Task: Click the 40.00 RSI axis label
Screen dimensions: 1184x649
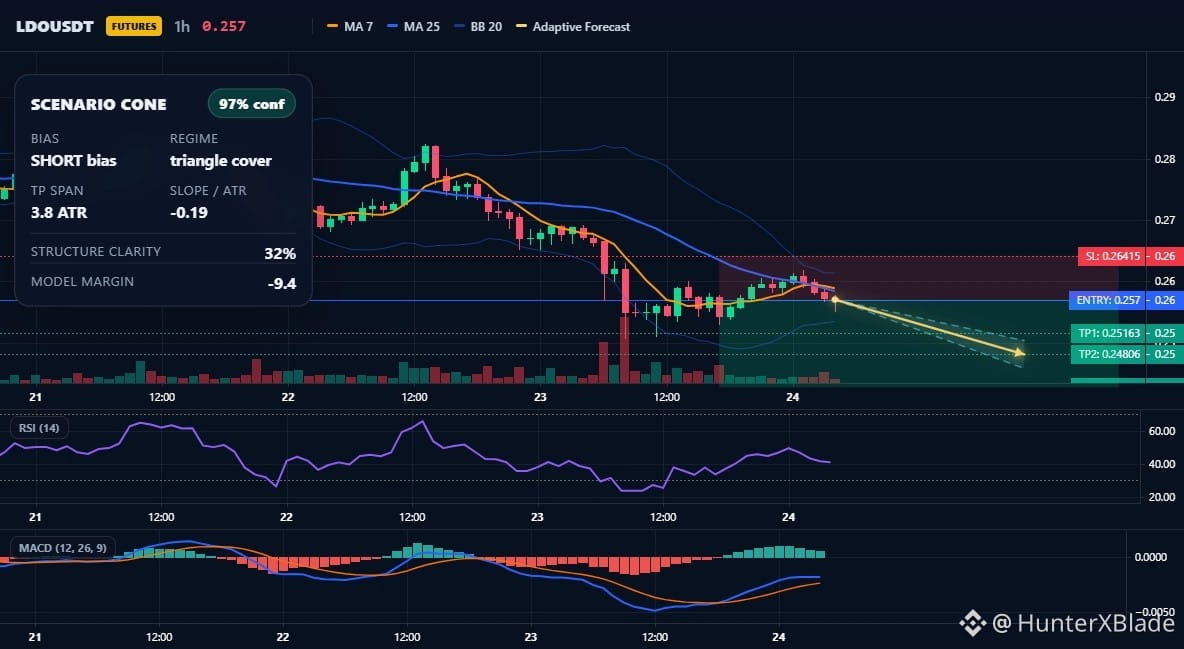Action: (x=1161, y=464)
